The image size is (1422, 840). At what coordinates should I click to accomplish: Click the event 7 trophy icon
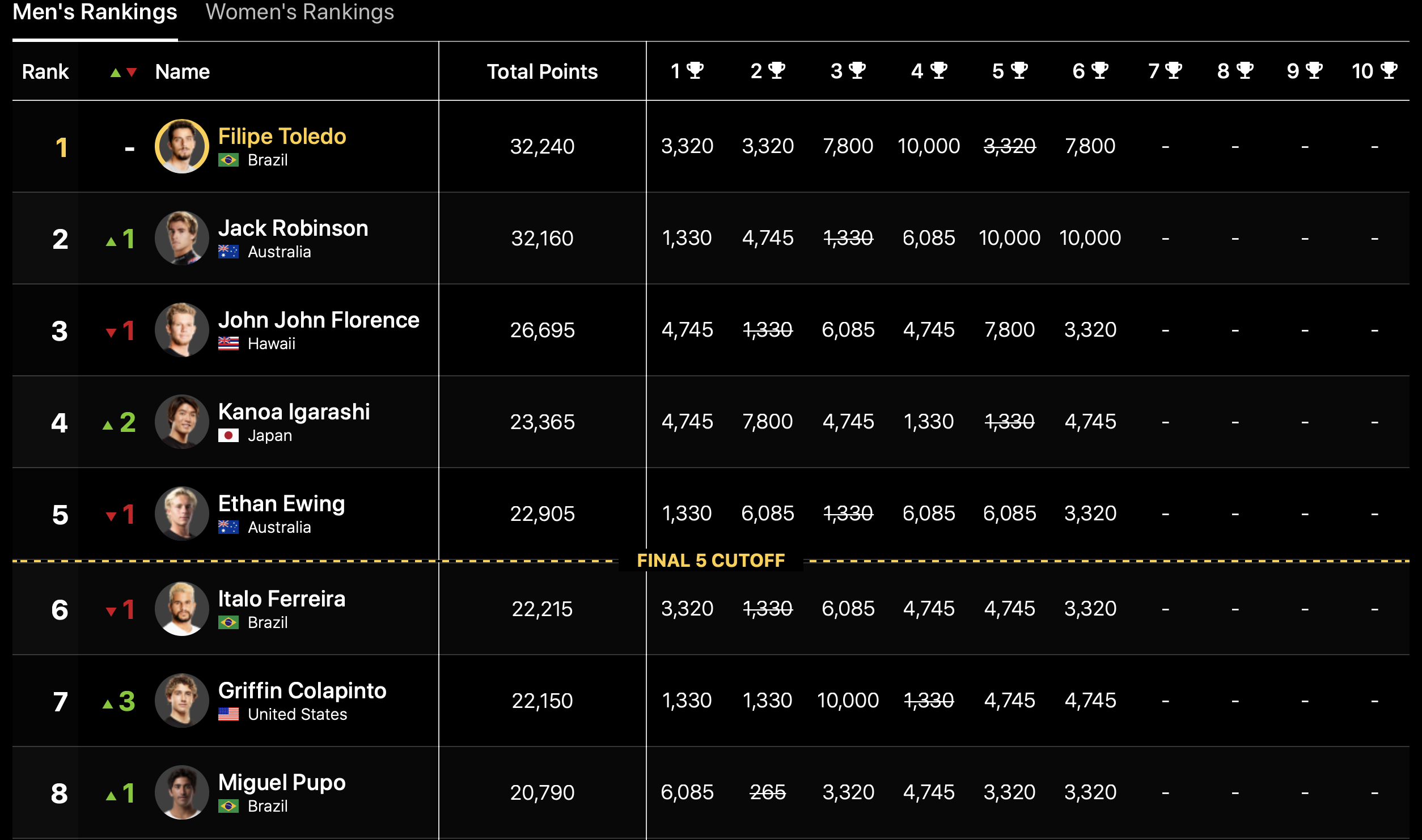pos(1174,71)
